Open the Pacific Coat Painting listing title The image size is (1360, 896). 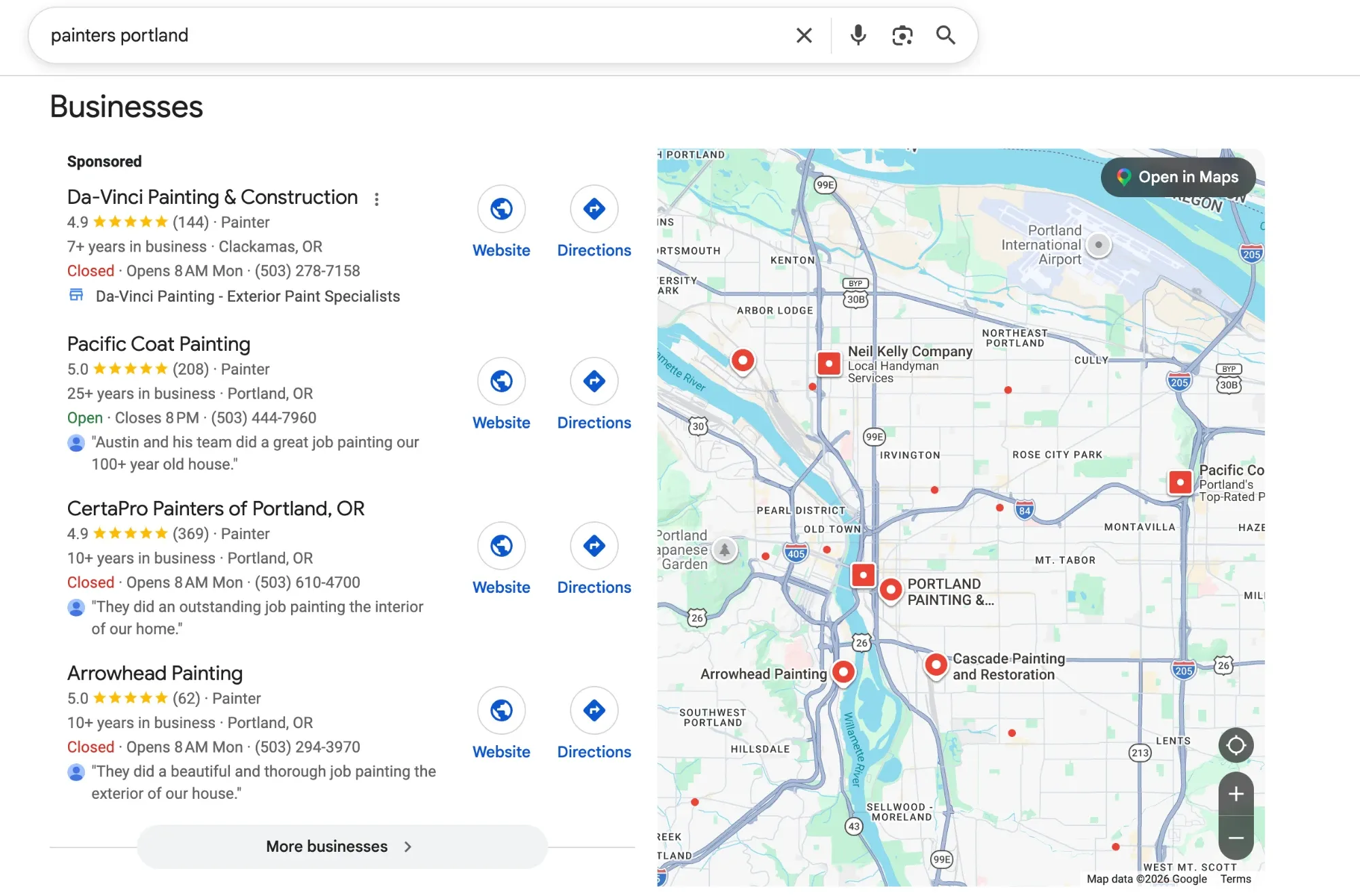coord(158,344)
